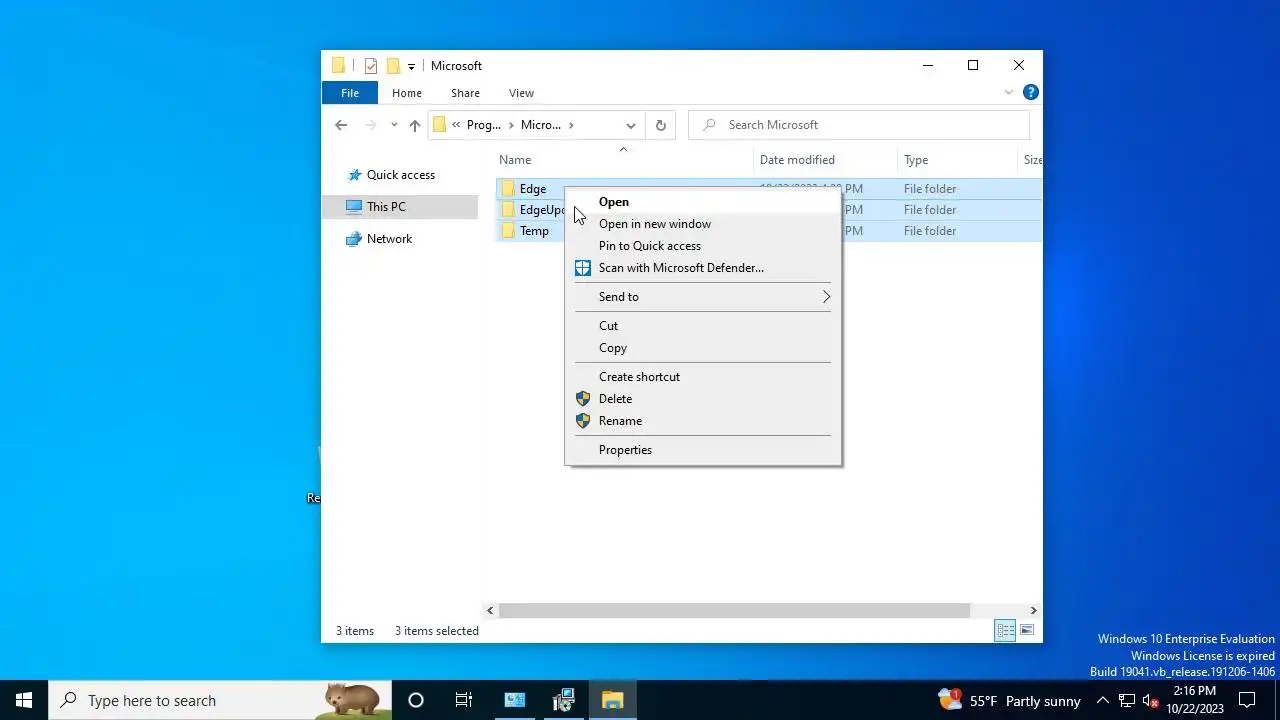Click the taskbar clock showing 2:16 PM
This screenshot has height=720, width=1280.
pyautogui.click(x=1194, y=700)
